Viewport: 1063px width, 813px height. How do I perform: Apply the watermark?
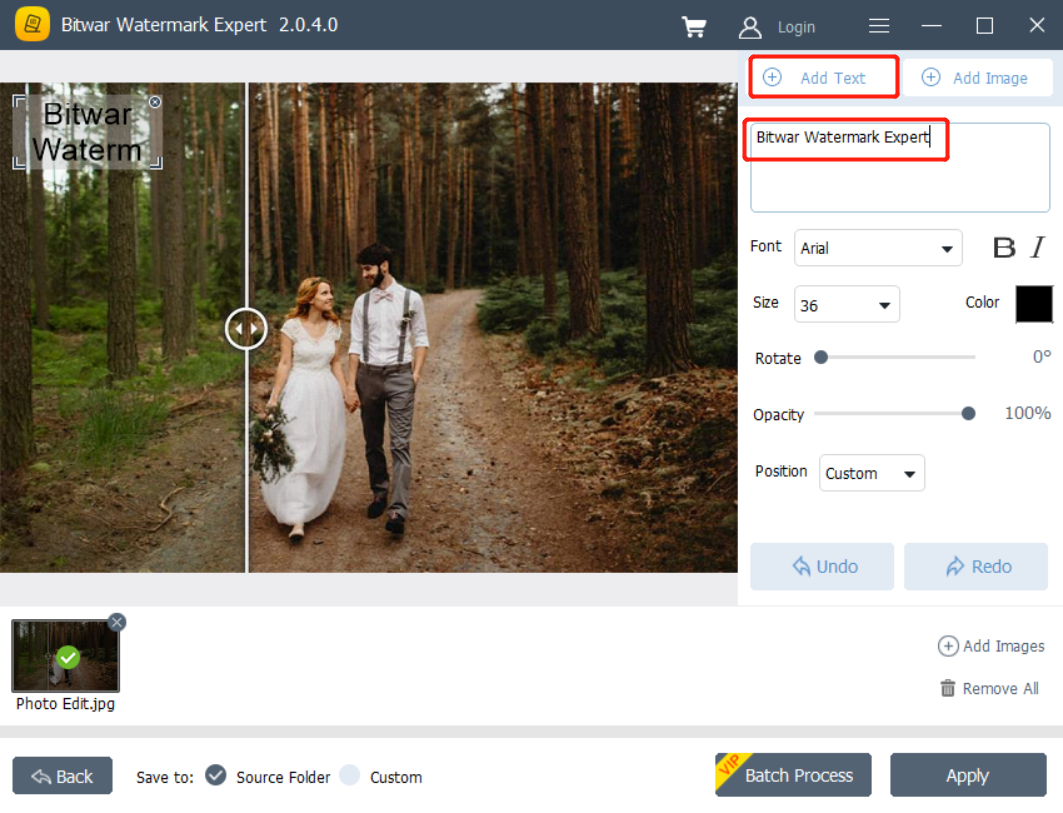(968, 775)
